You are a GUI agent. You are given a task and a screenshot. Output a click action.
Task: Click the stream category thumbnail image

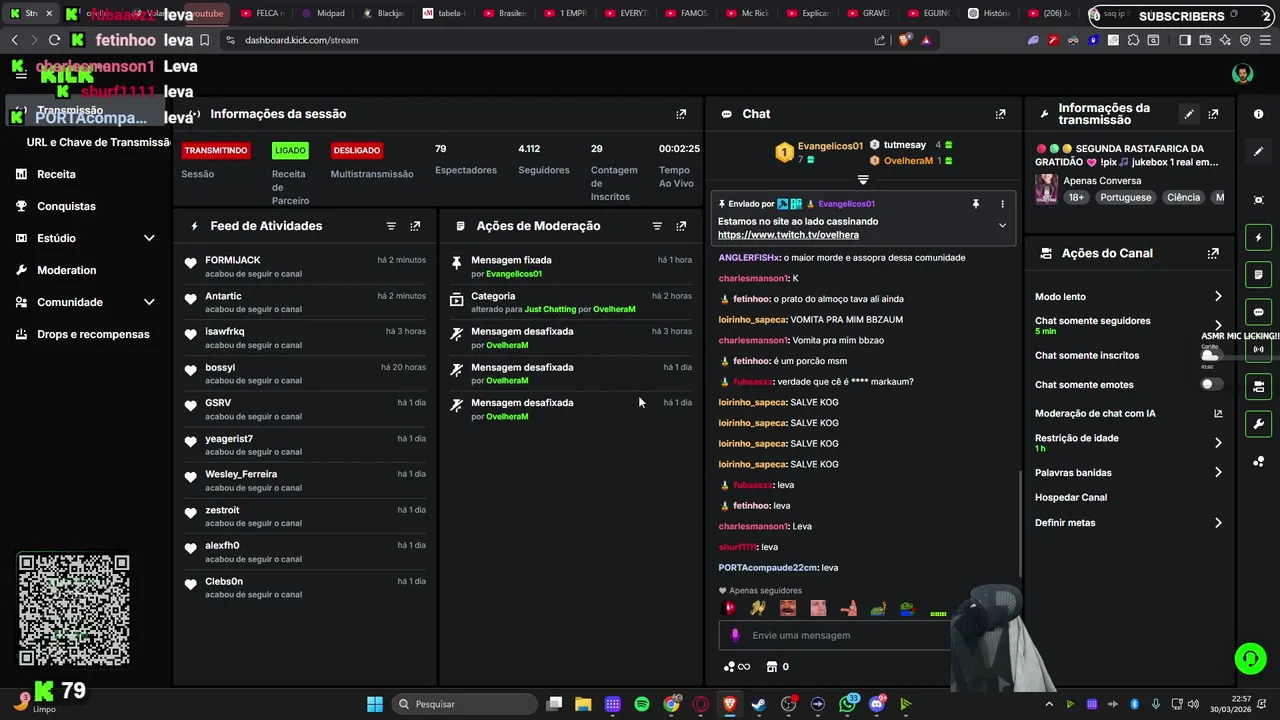[1046, 189]
